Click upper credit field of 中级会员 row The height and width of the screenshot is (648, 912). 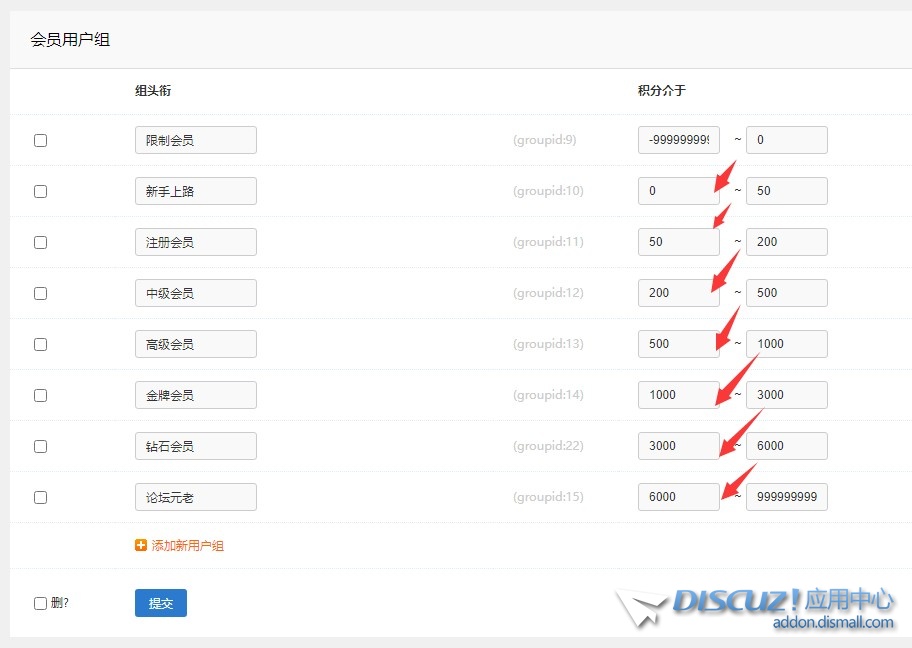(787, 293)
